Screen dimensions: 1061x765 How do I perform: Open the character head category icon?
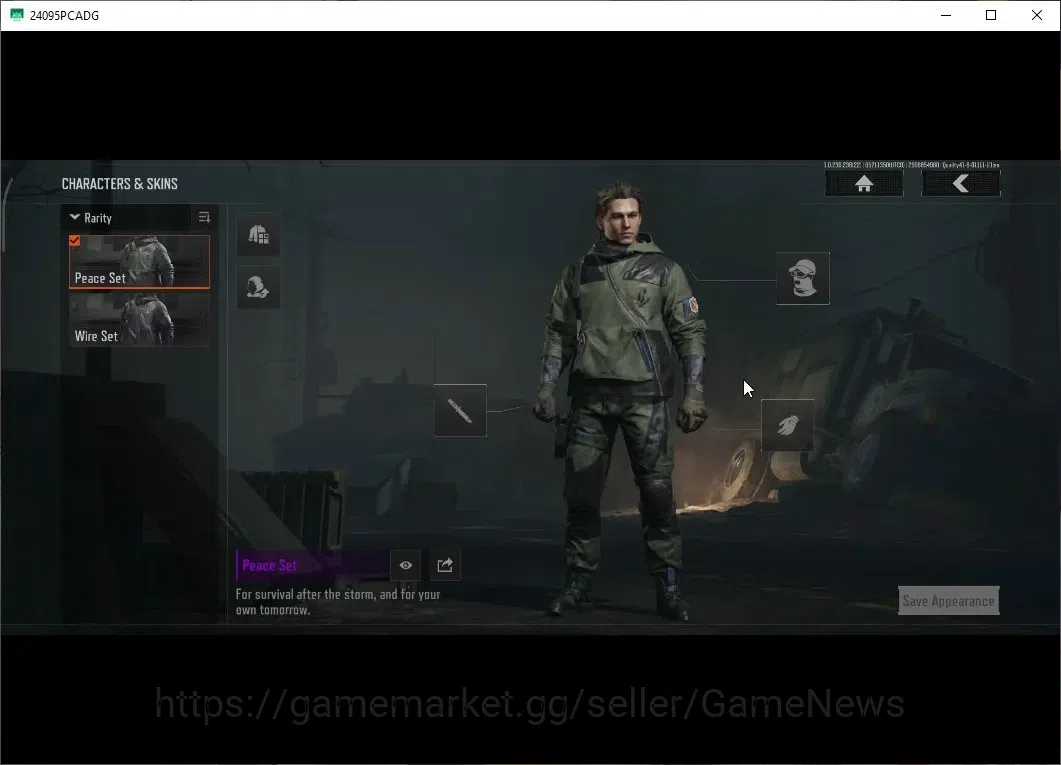point(258,287)
